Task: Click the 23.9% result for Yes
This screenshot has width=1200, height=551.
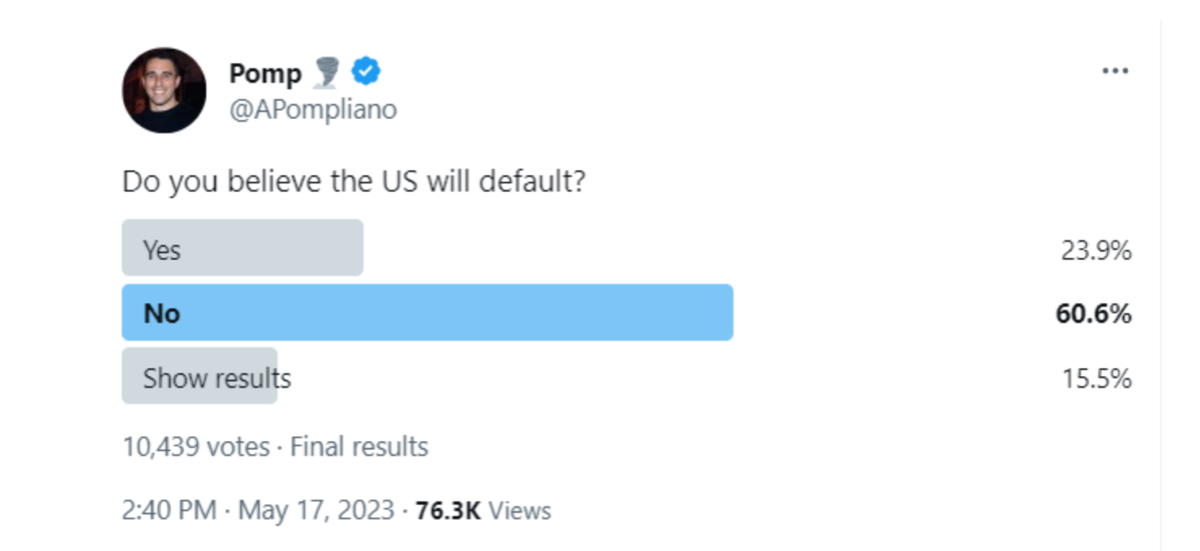Action: 1096,250
